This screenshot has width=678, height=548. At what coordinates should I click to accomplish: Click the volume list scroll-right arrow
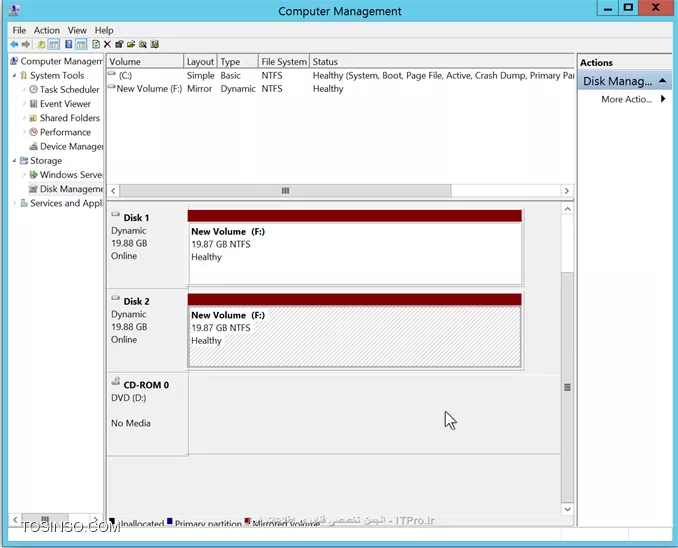pos(566,191)
